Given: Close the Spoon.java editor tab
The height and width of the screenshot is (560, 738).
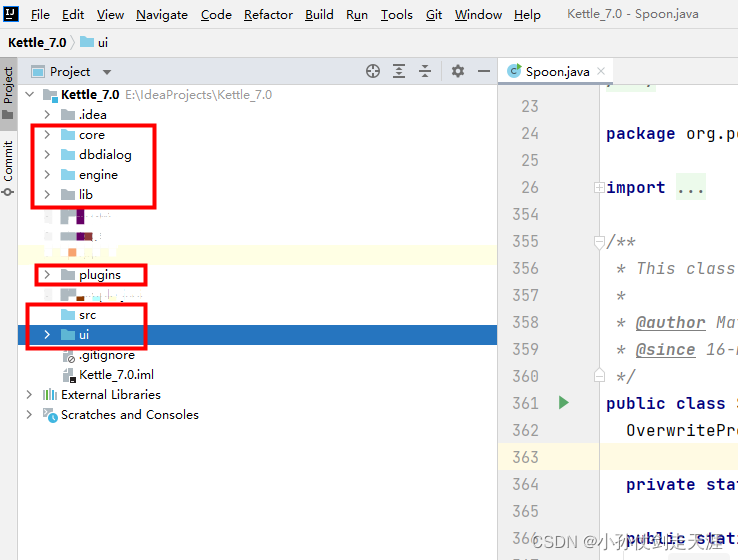Looking at the screenshot, I should click(x=601, y=71).
